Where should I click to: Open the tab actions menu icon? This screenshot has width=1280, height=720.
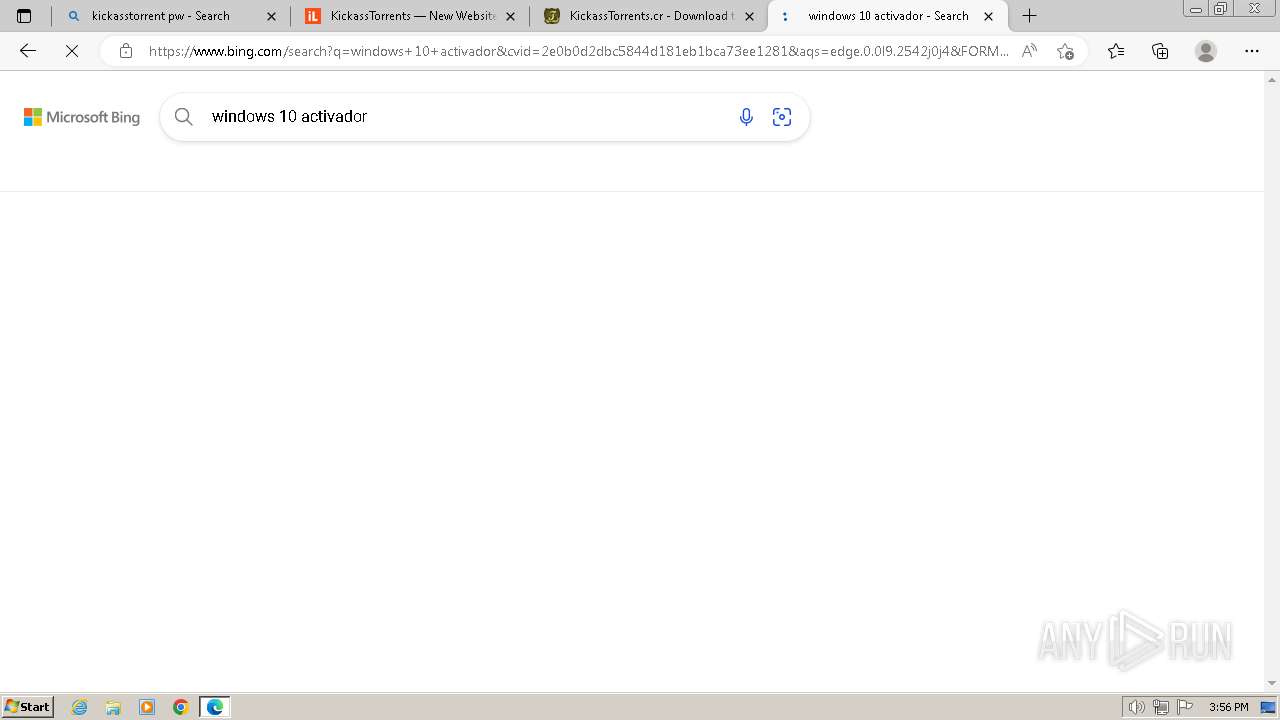pos(24,16)
